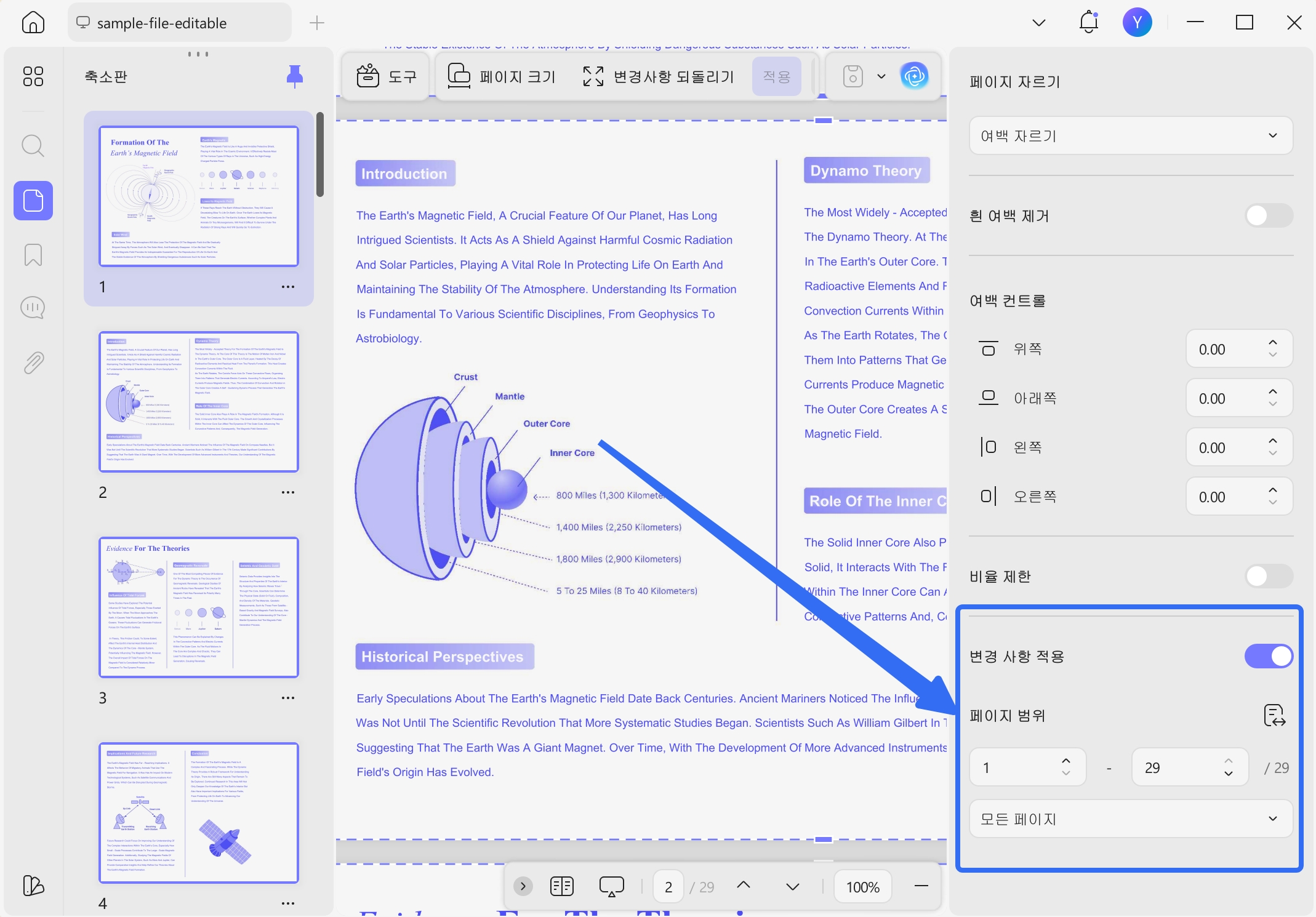Zoom out with the minus button
The height and width of the screenshot is (917, 1316).
[921, 886]
